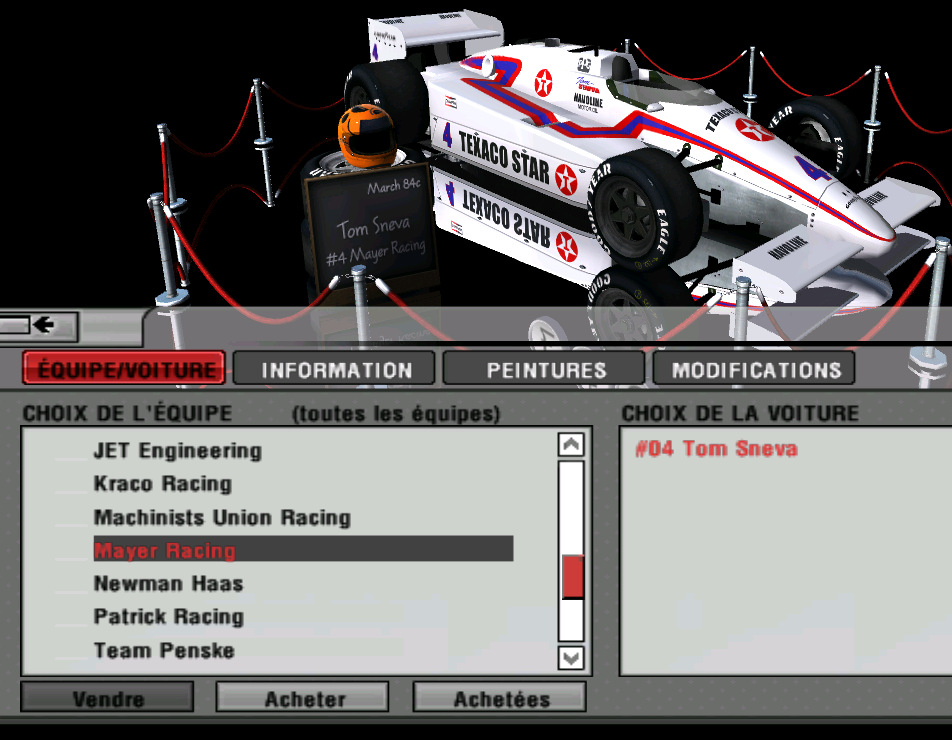
Task: Click the Vendre button
Action: click(107, 698)
